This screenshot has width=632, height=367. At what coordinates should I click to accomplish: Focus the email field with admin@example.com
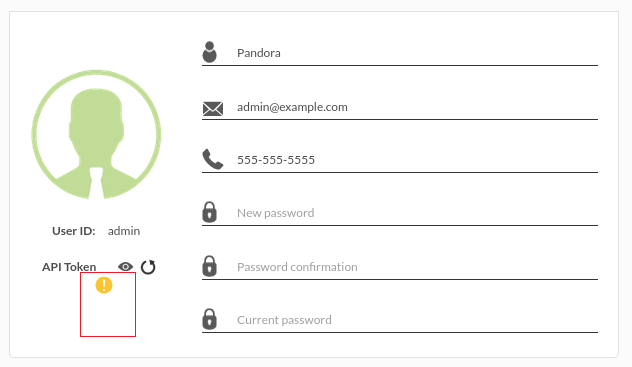tap(417, 107)
